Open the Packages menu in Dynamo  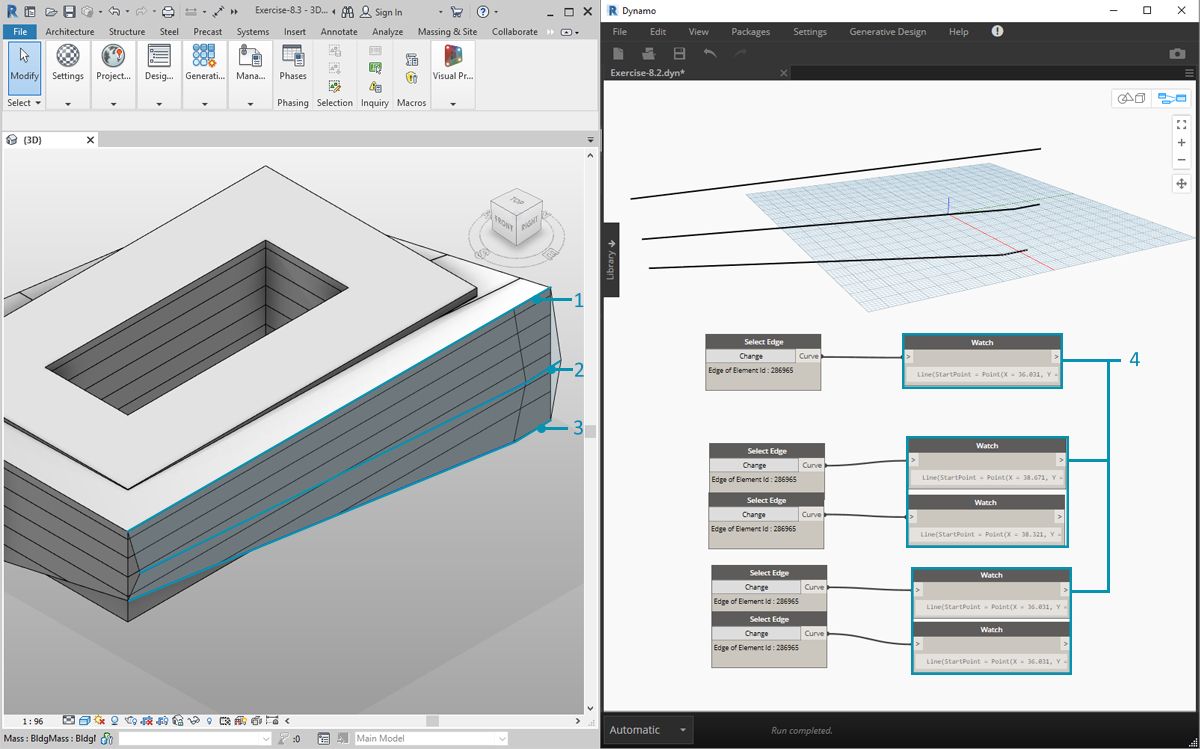click(x=750, y=32)
